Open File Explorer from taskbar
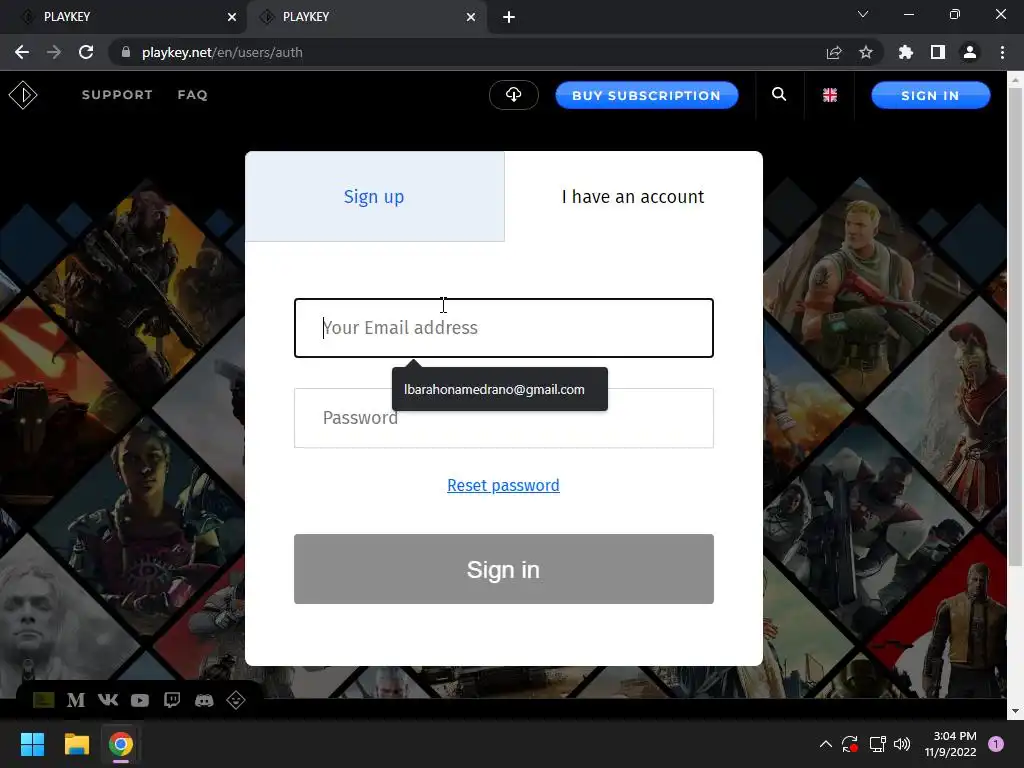This screenshot has width=1024, height=768. 76,744
